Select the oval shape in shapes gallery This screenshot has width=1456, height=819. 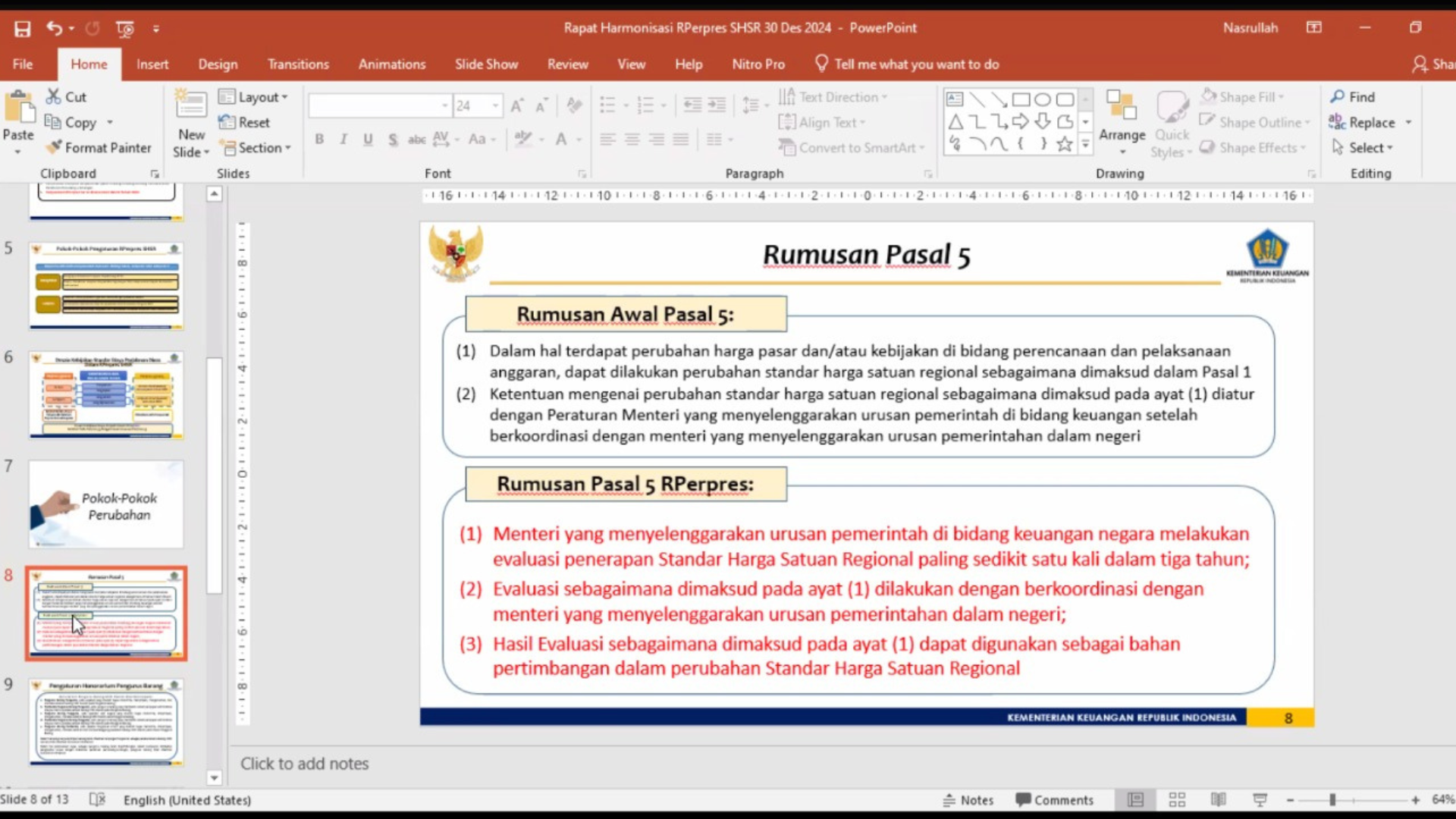[1043, 99]
